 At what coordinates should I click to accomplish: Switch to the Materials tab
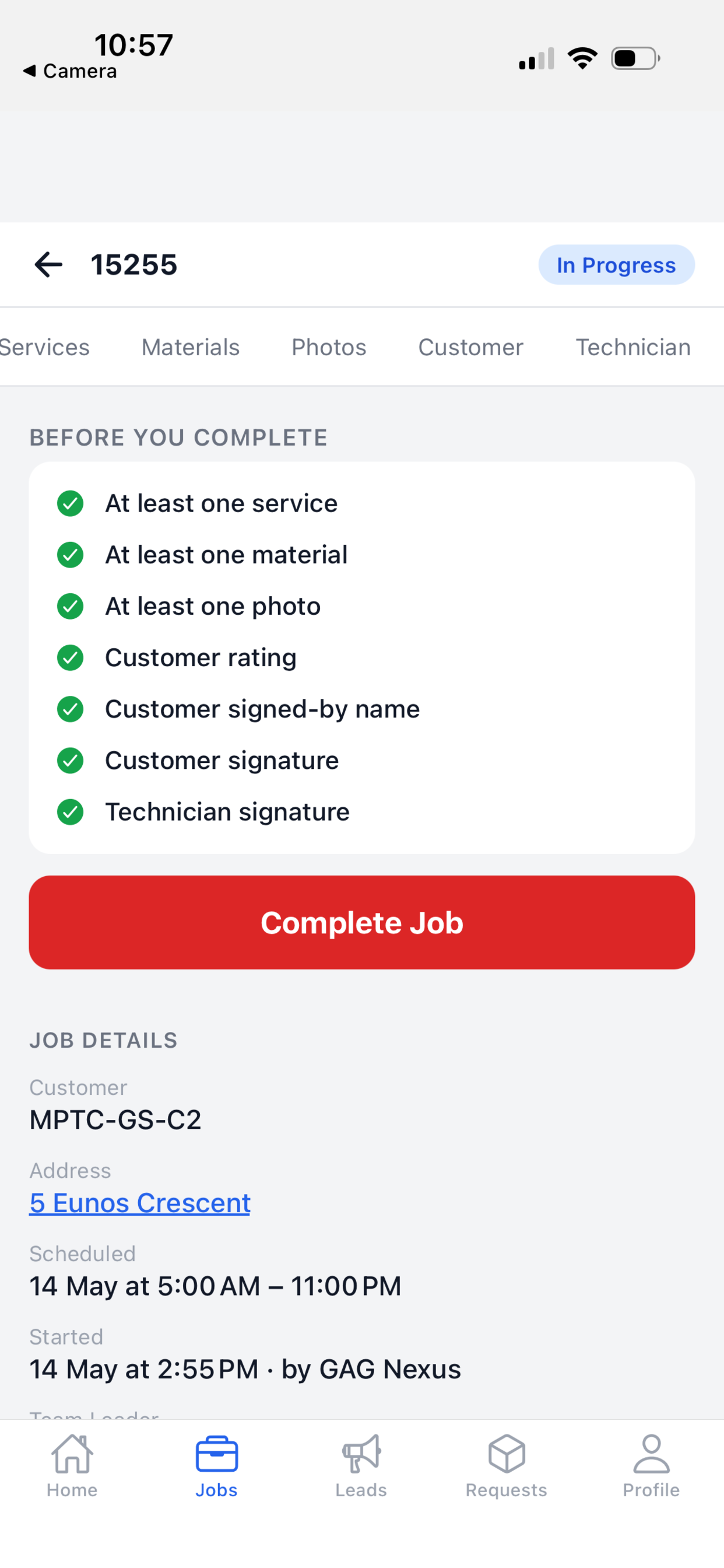click(x=191, y=347)
